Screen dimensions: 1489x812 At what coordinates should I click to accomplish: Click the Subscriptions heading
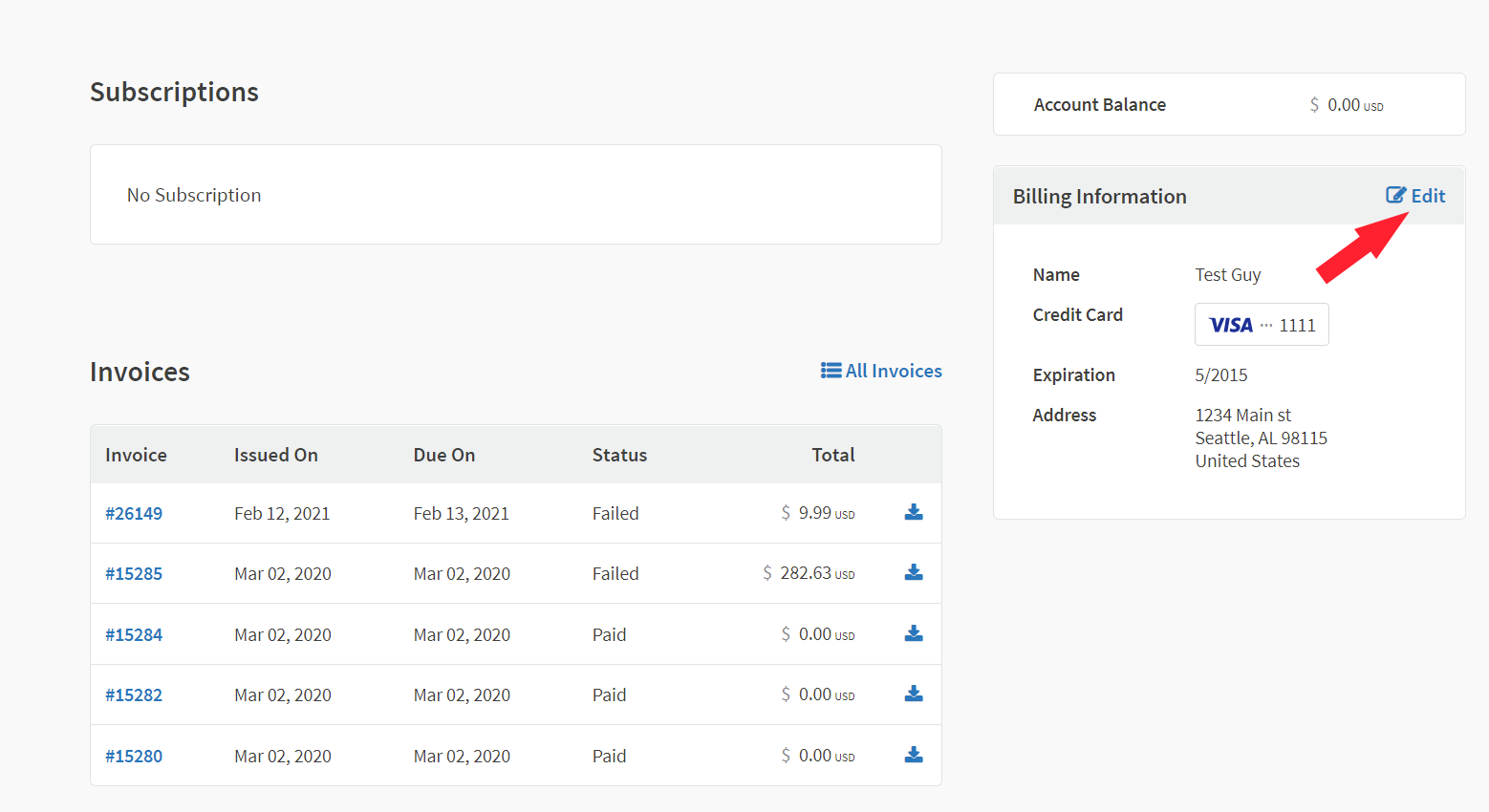pyautogui.click(x=174, y=92)
